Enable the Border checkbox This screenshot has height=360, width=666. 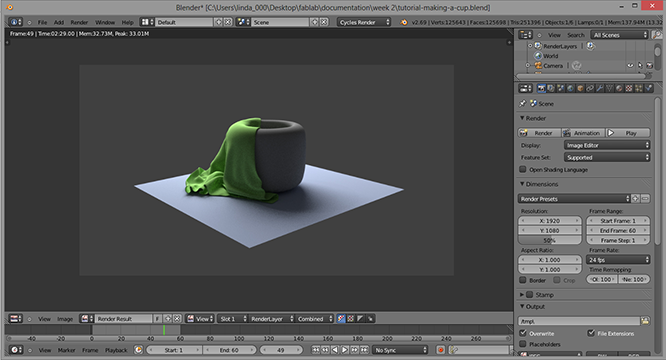point(523,280)
